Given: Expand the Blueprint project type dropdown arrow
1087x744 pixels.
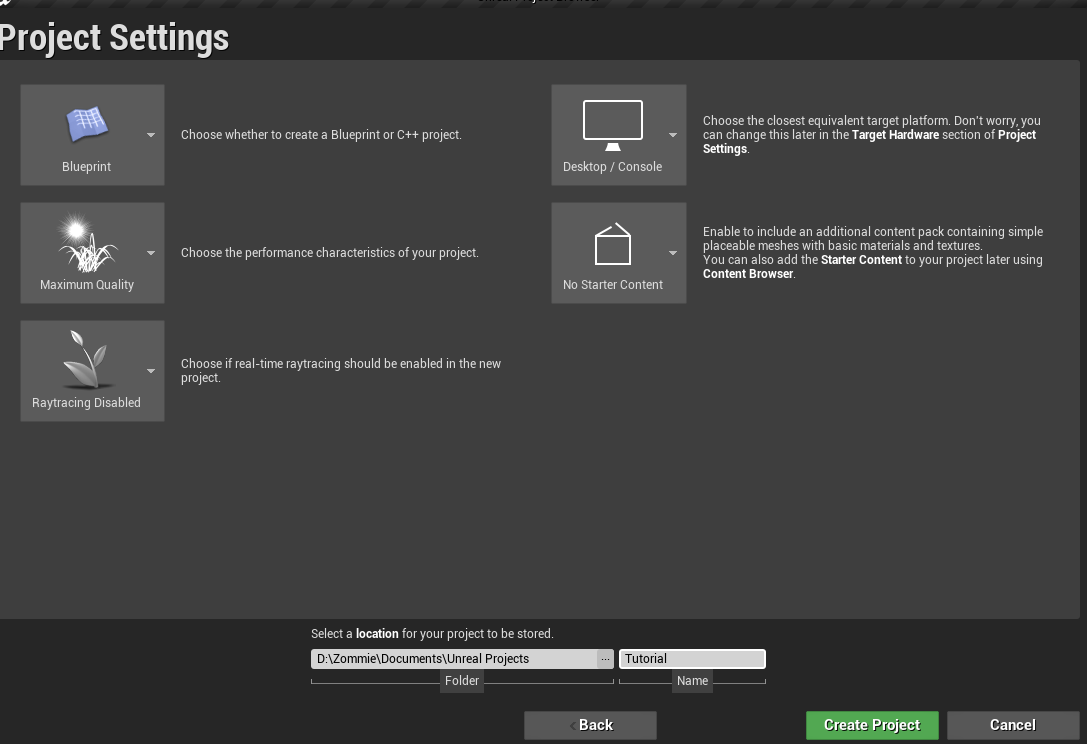Looking at the screenshot, I should 151,135.
